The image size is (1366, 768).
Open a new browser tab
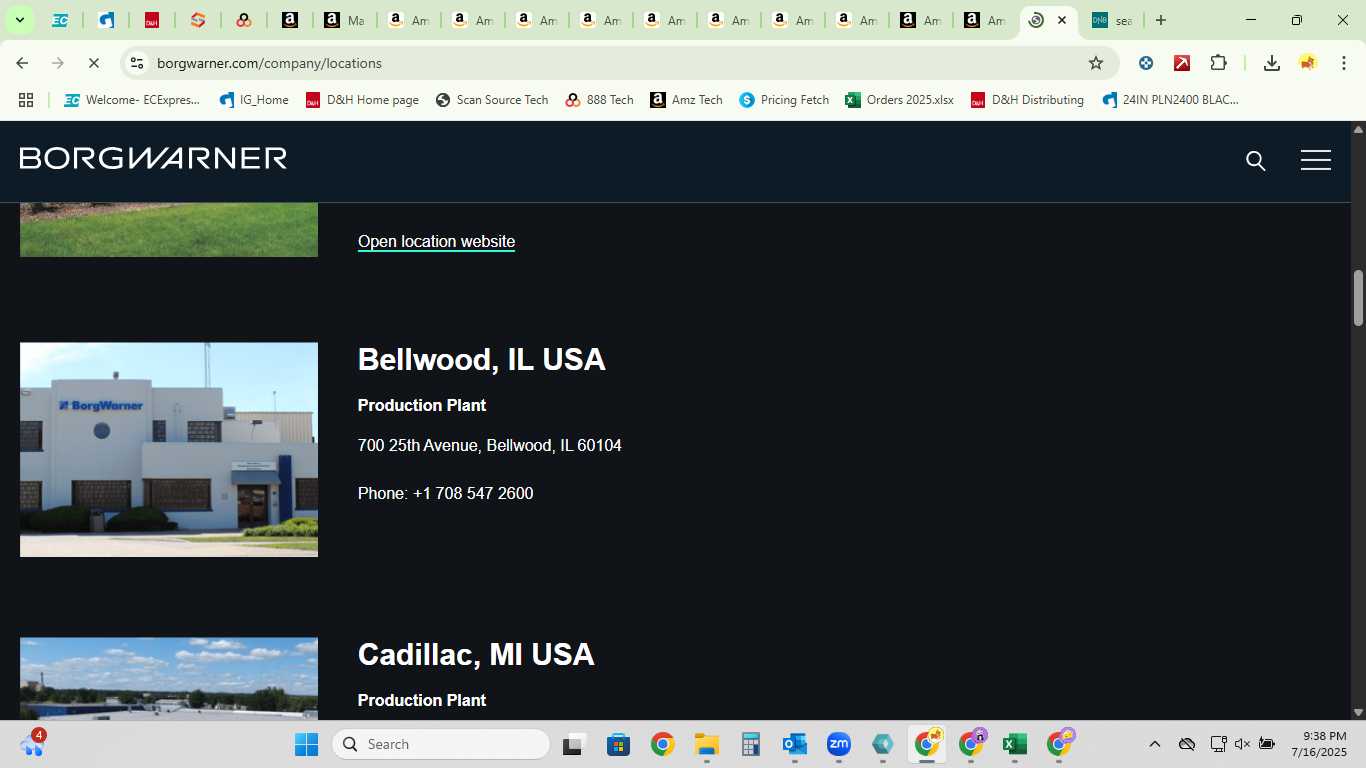pos(1160,20)
